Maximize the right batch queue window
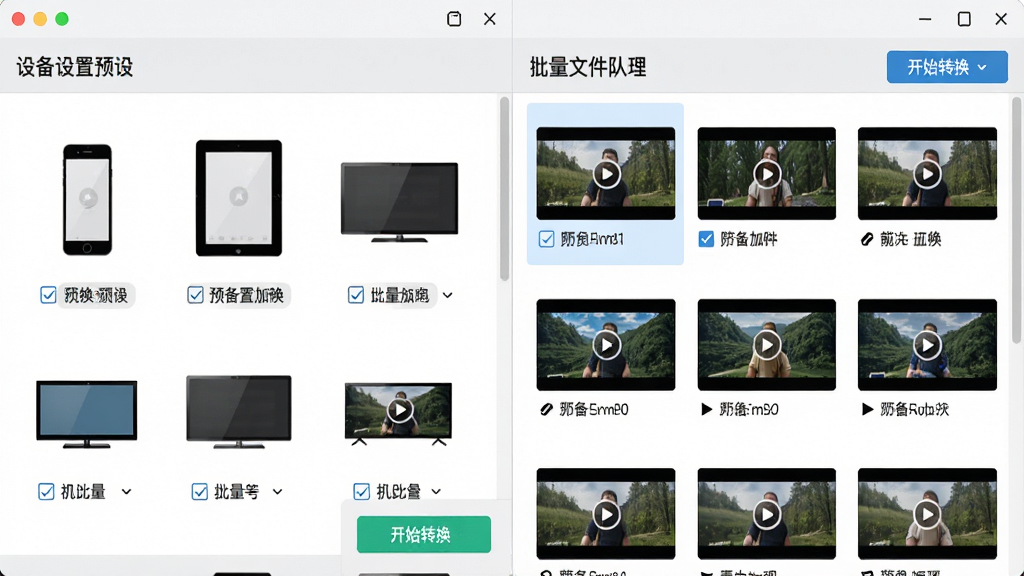This screenshot has height=576, width=1024. tap(964, 19)
